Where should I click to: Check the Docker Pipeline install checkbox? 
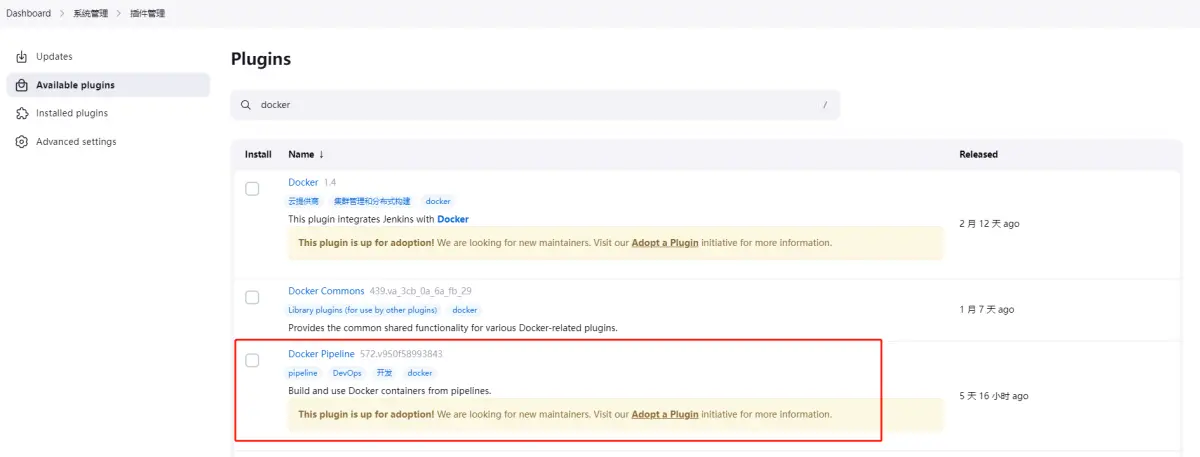pyautogui.click(x=252, y=360)
